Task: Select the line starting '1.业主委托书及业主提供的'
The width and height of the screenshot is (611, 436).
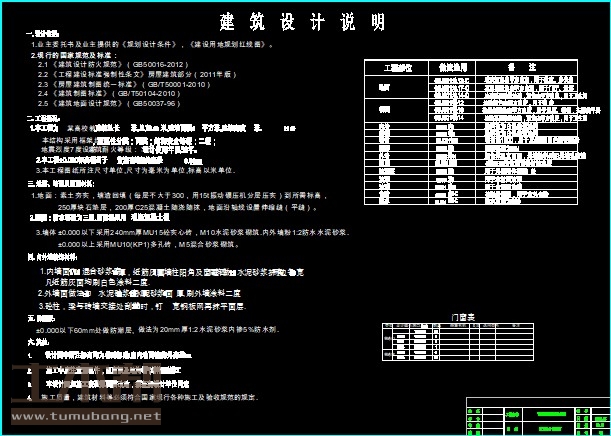Action: [x=152, y=44]
